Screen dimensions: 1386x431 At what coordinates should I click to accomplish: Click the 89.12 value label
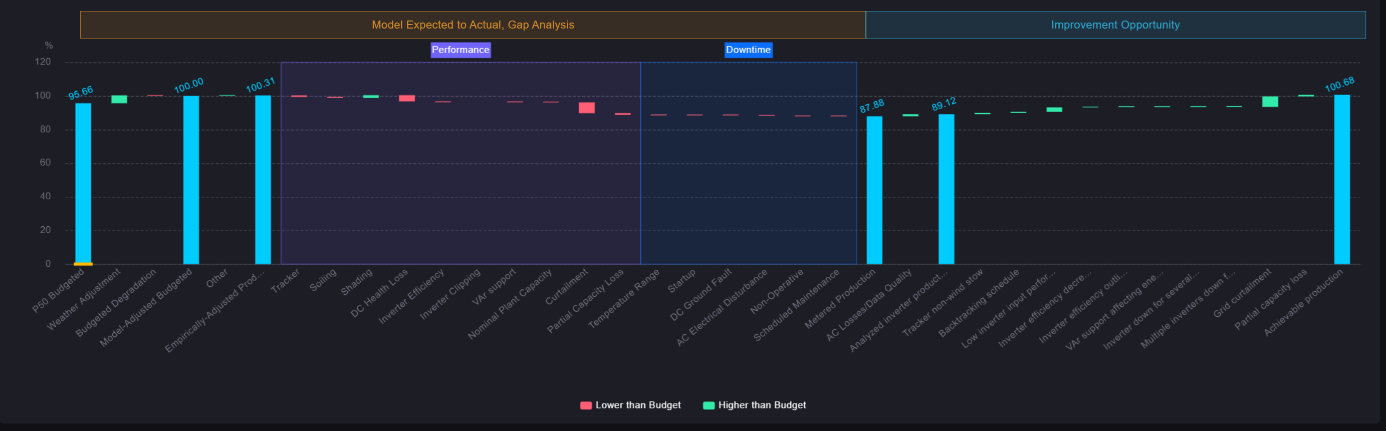[x=944, y=104]
